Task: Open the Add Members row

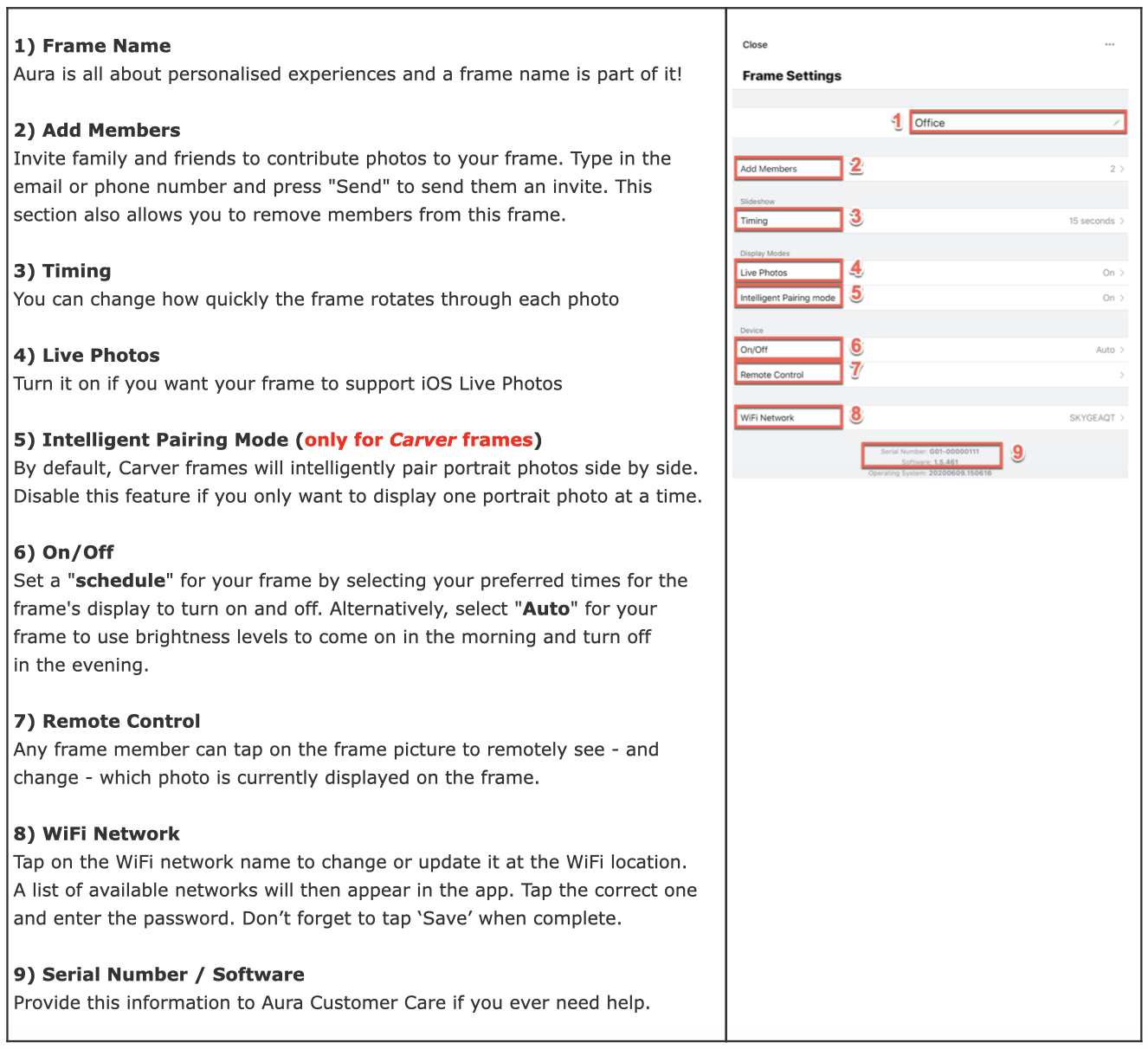Action: [x=930, y=169]
